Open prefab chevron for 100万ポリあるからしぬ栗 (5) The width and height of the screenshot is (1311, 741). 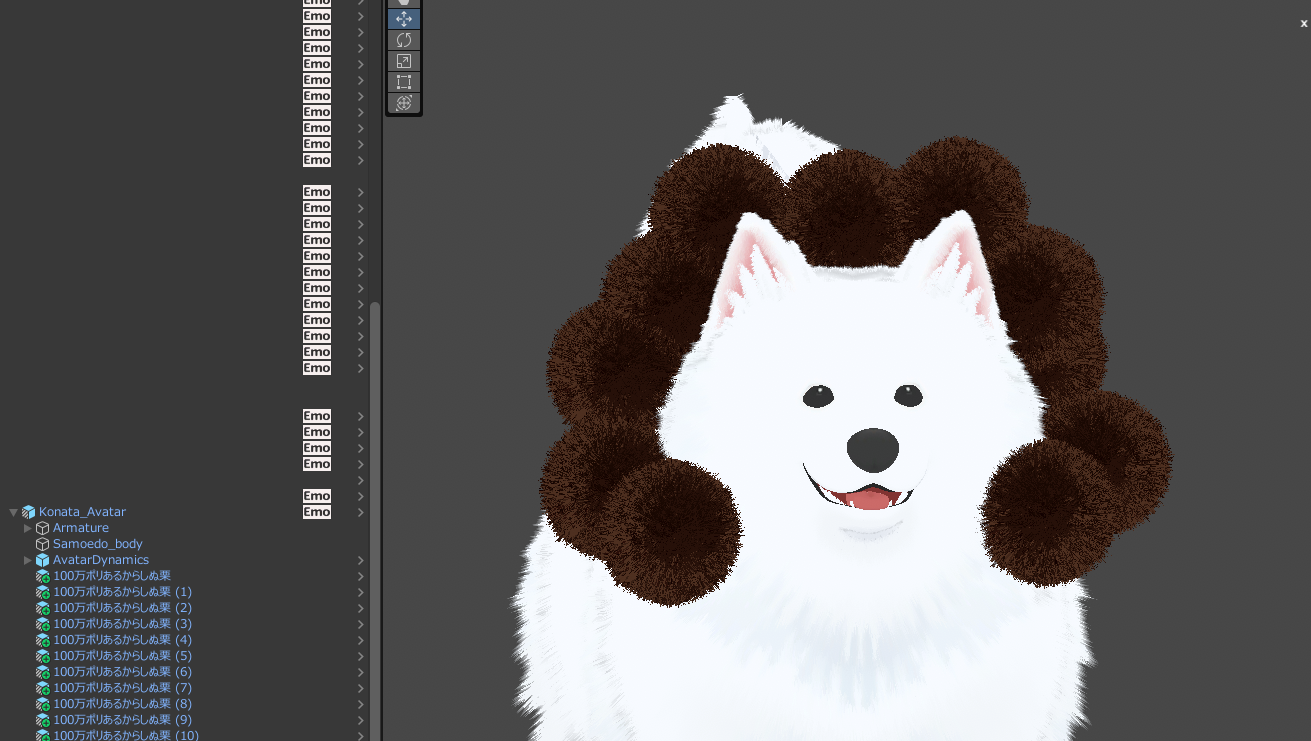click(x=361, y=656)
